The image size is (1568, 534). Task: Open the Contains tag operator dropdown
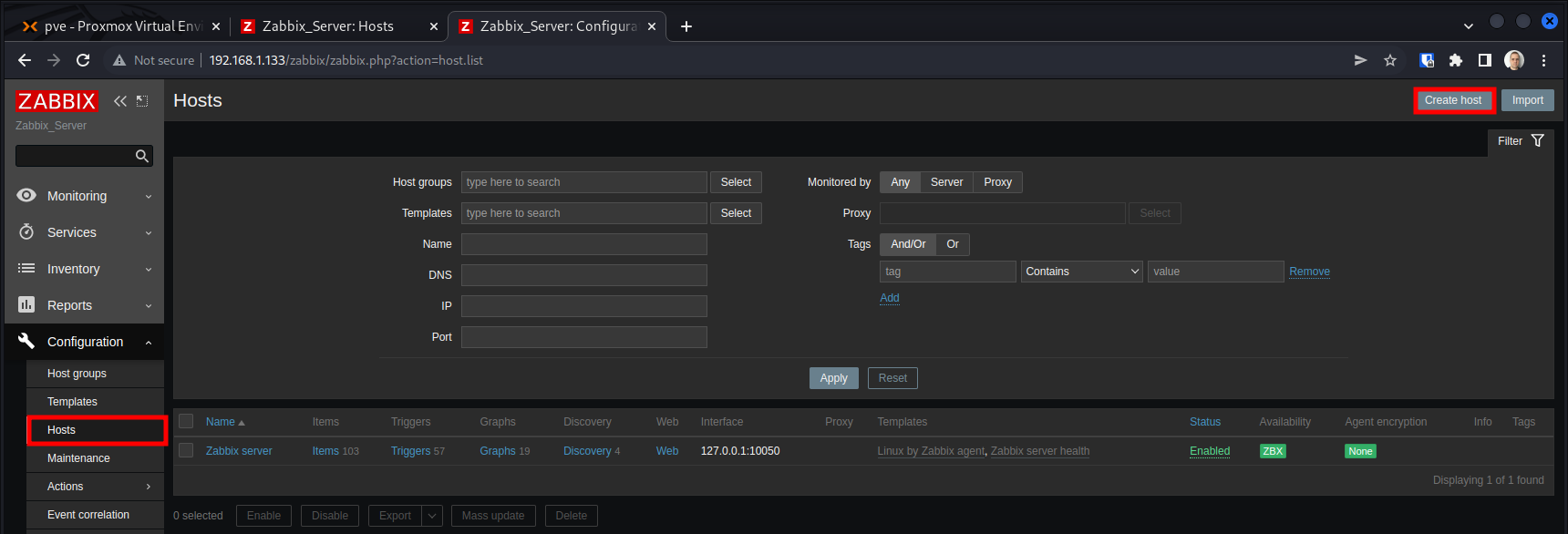1082,272
